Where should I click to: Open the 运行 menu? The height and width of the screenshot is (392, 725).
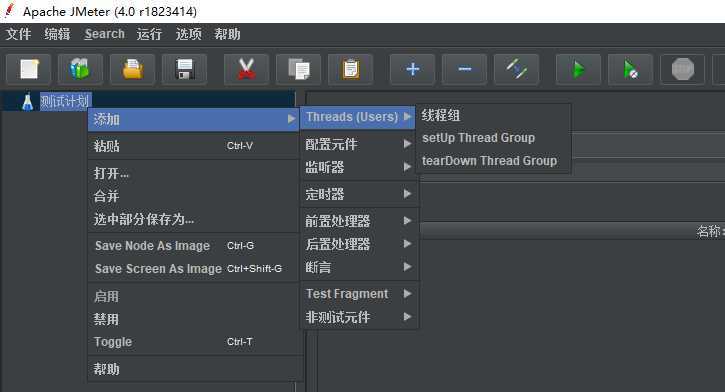[149, 34]
